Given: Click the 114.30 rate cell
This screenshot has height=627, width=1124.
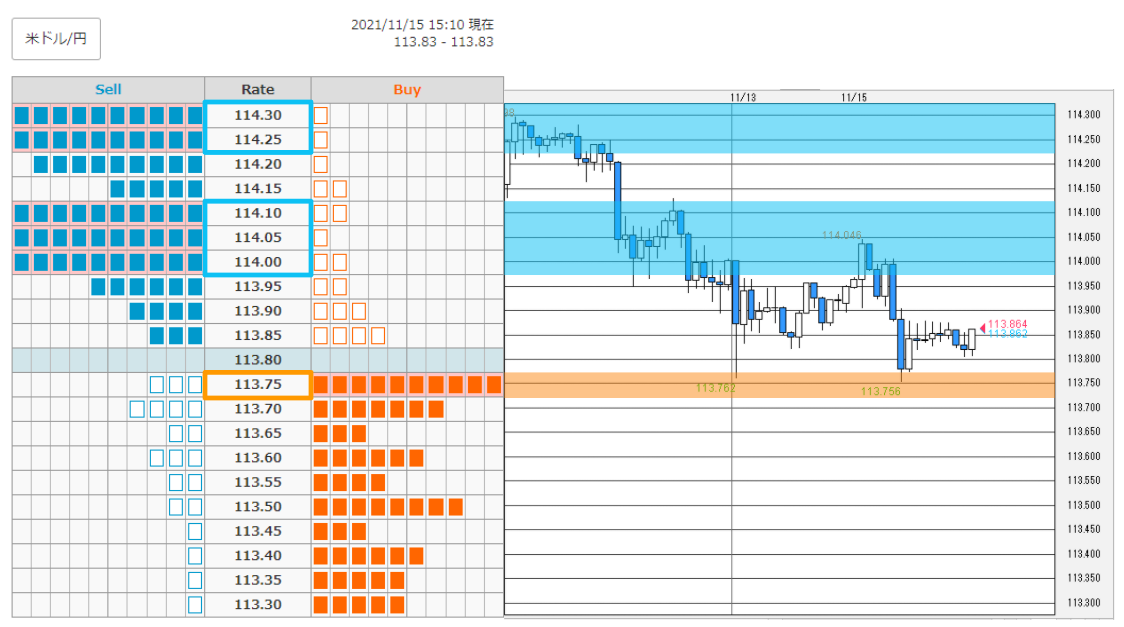Looking at the screenshot, I should [258, 115].
